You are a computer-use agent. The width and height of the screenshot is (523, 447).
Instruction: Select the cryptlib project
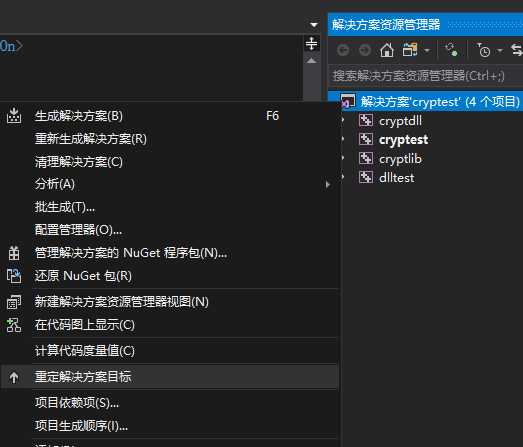tap(400, 159)
